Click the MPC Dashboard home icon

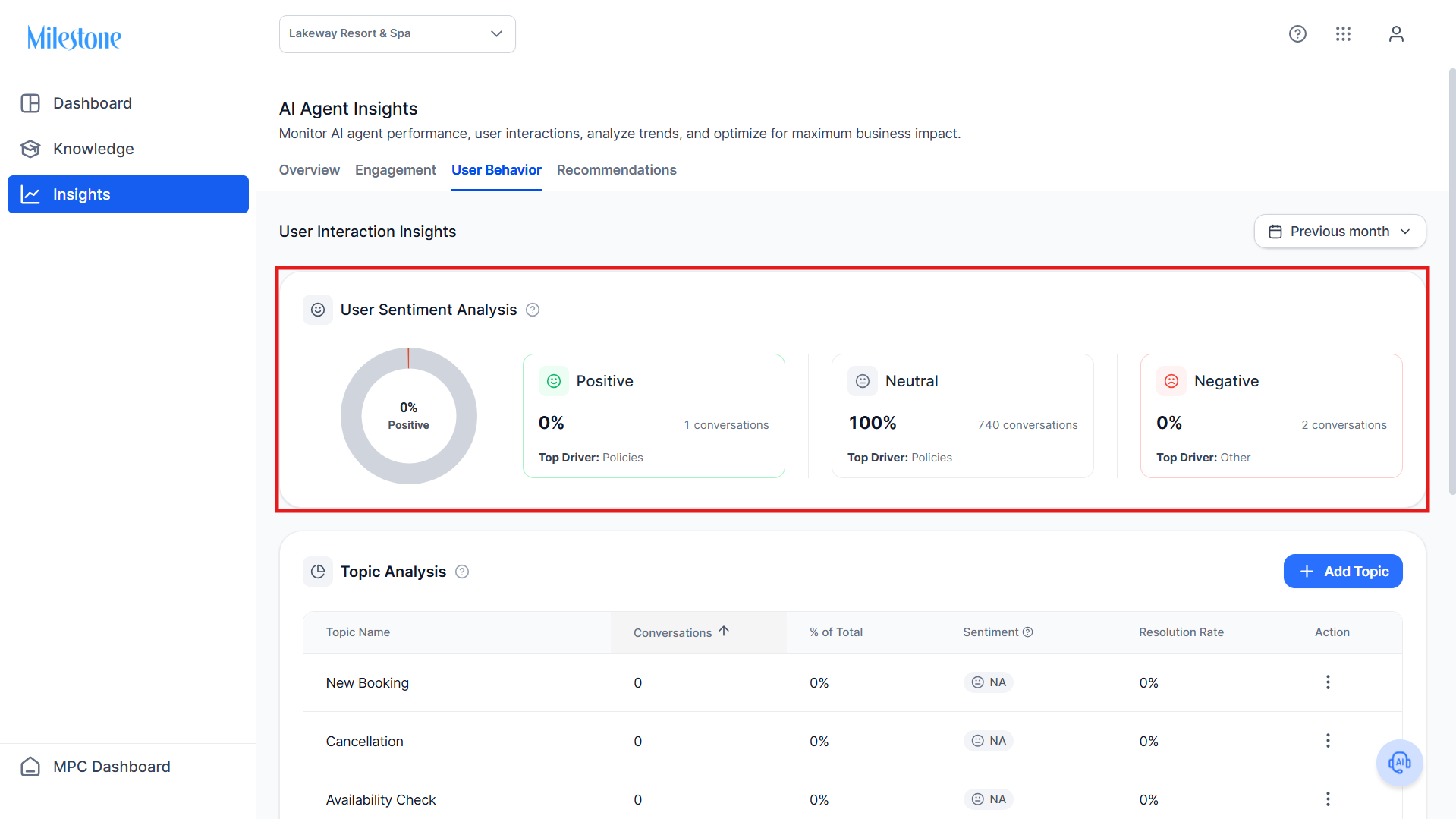point(30,767)
